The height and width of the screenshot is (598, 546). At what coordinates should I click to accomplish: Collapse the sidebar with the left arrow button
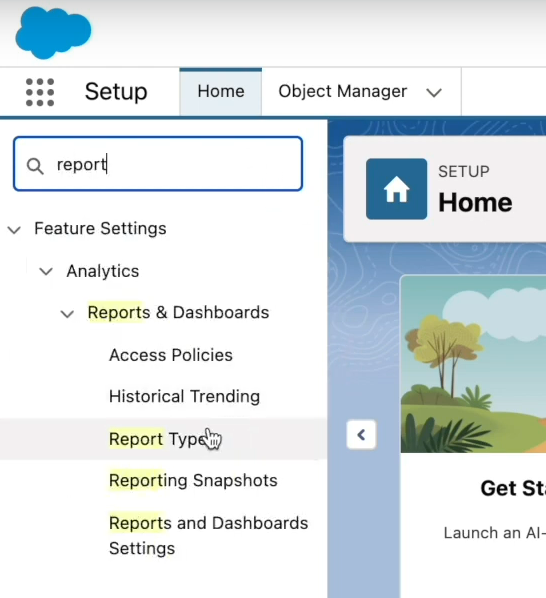pos(361,435)
